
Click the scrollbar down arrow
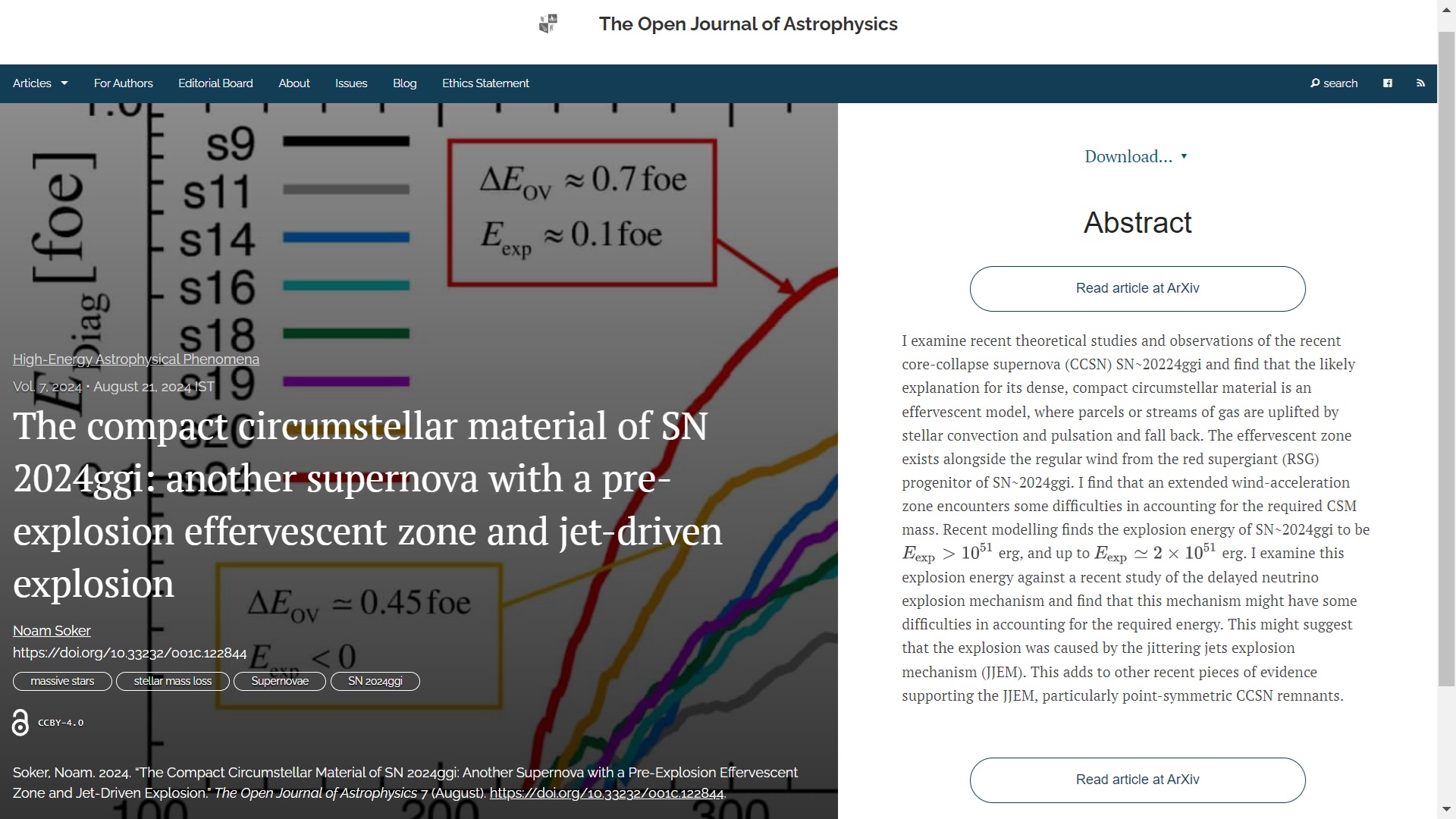click(1446, 810)
